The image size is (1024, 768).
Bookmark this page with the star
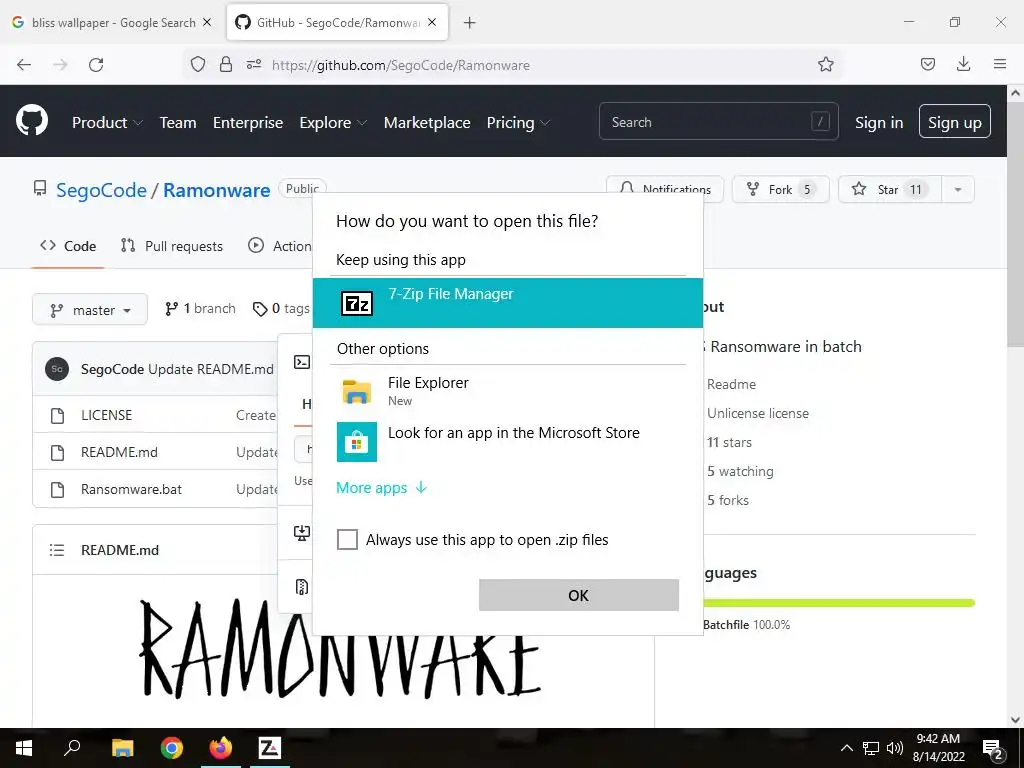click(x=825, y=64)
